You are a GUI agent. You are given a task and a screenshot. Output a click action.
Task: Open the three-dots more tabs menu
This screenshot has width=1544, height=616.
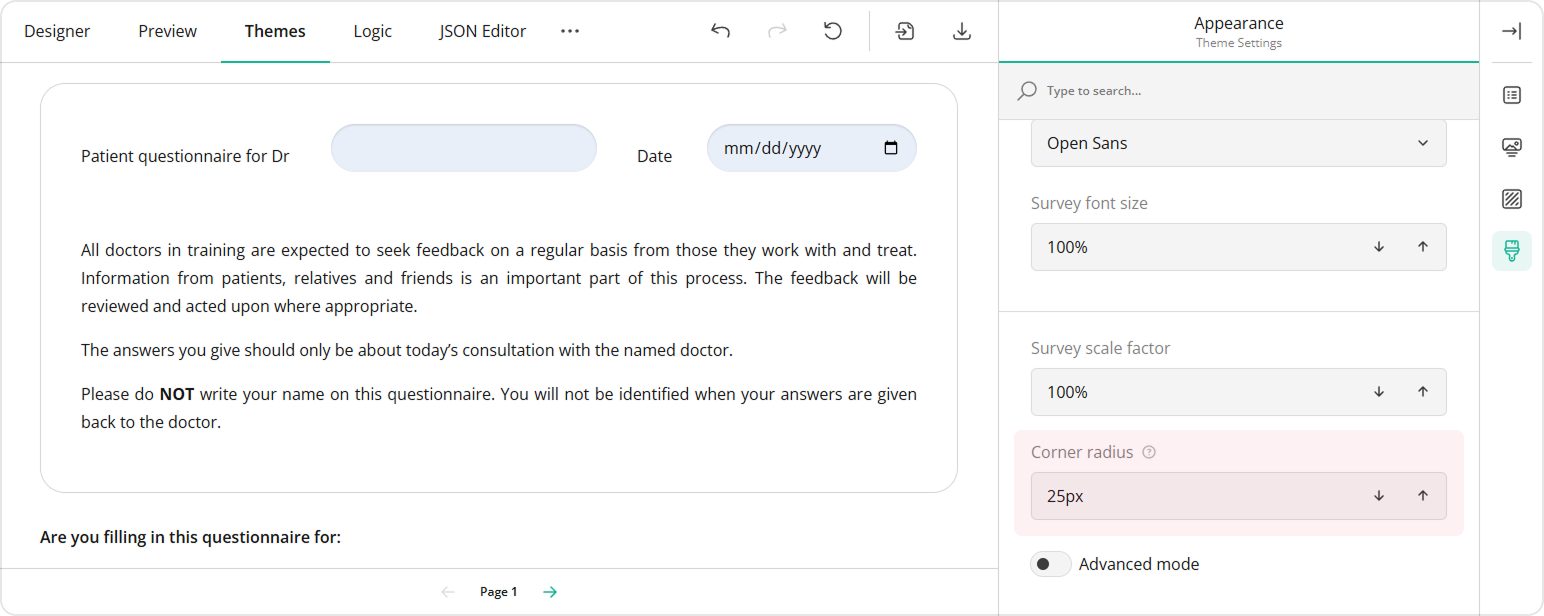[x=570, y=31]
